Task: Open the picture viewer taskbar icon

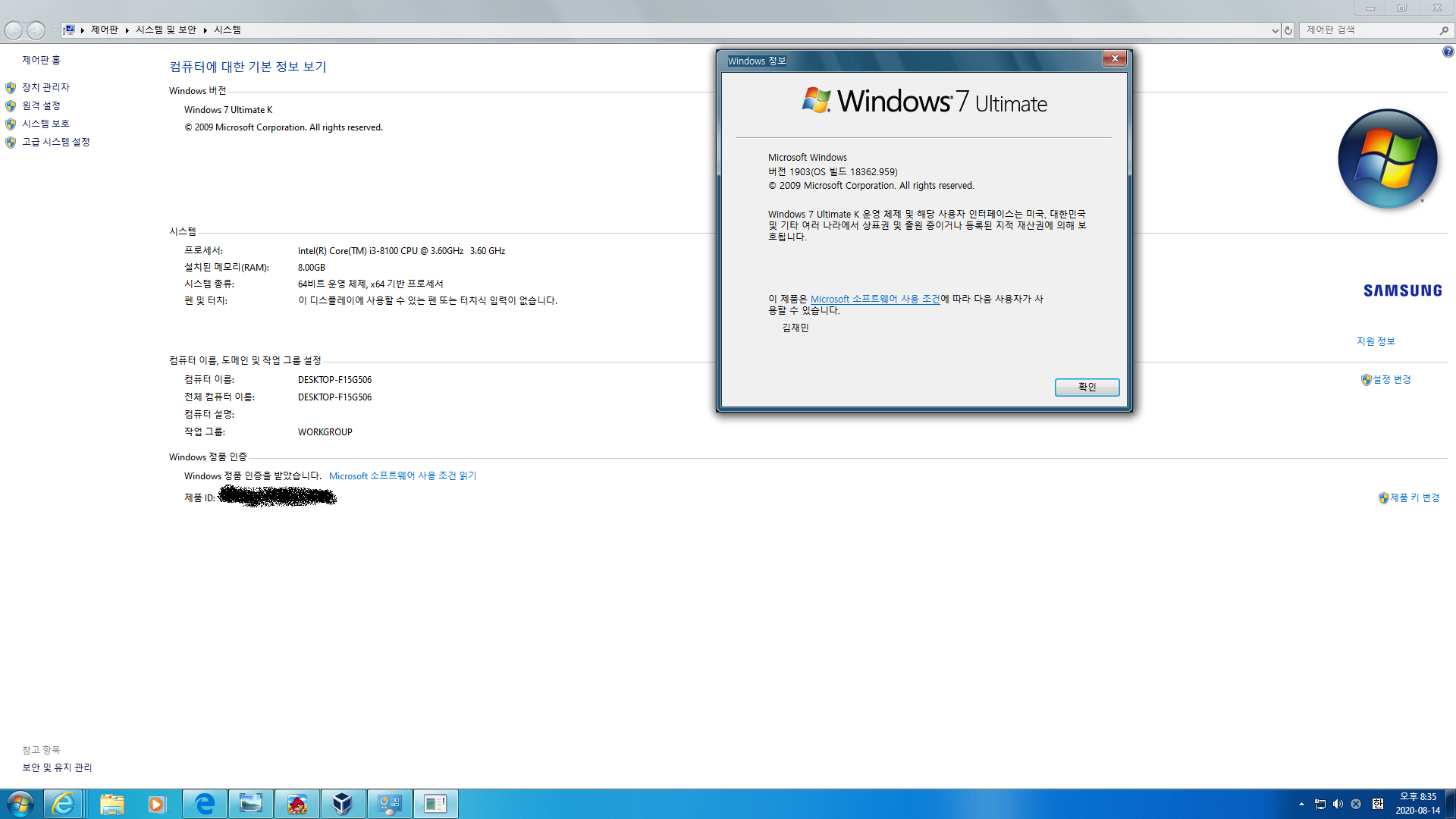Action: pyautogui.click(x=251, y=804)
